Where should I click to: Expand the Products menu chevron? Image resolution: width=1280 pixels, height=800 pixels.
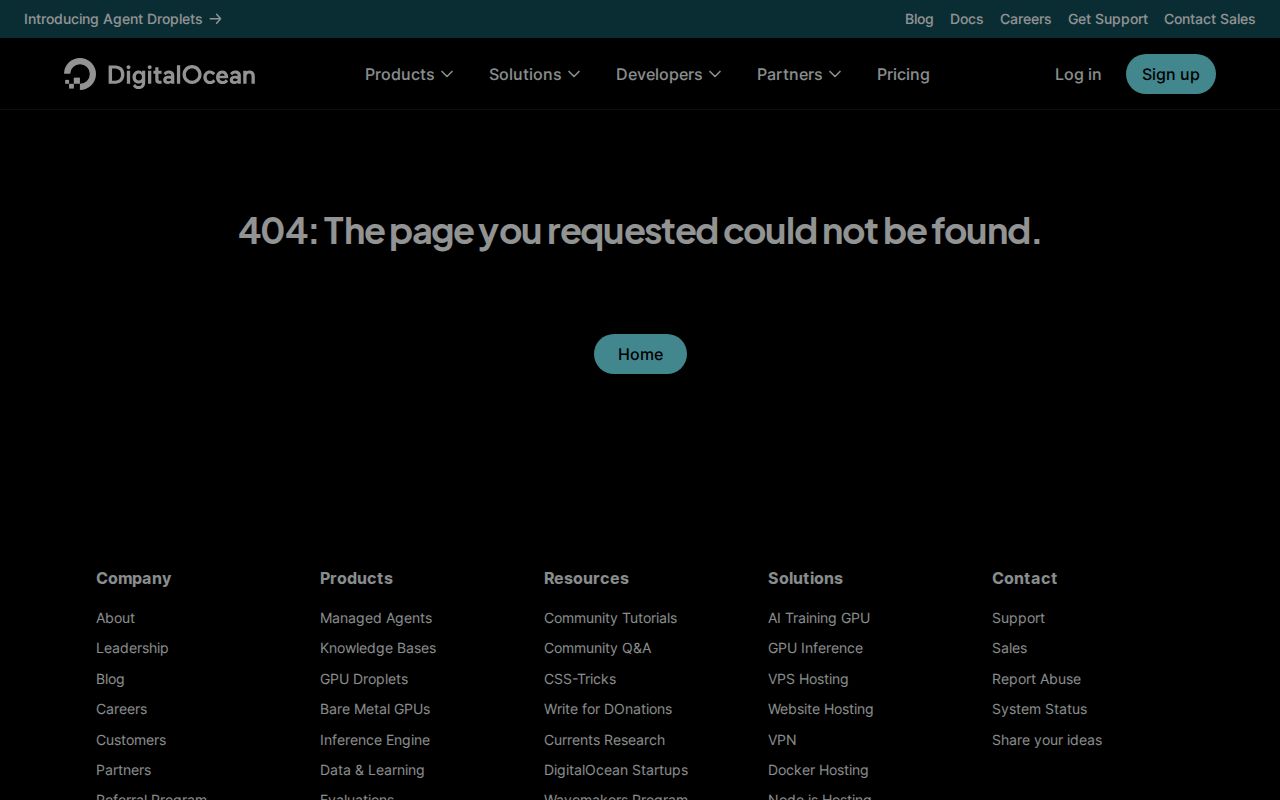click(x=447, y=74)
